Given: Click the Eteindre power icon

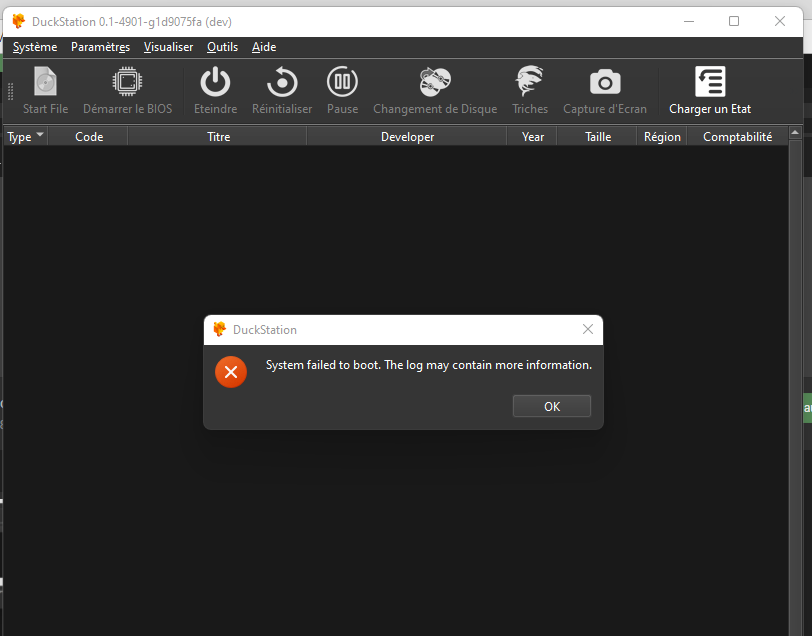Looking at the screenshot, I should point(215,81).
